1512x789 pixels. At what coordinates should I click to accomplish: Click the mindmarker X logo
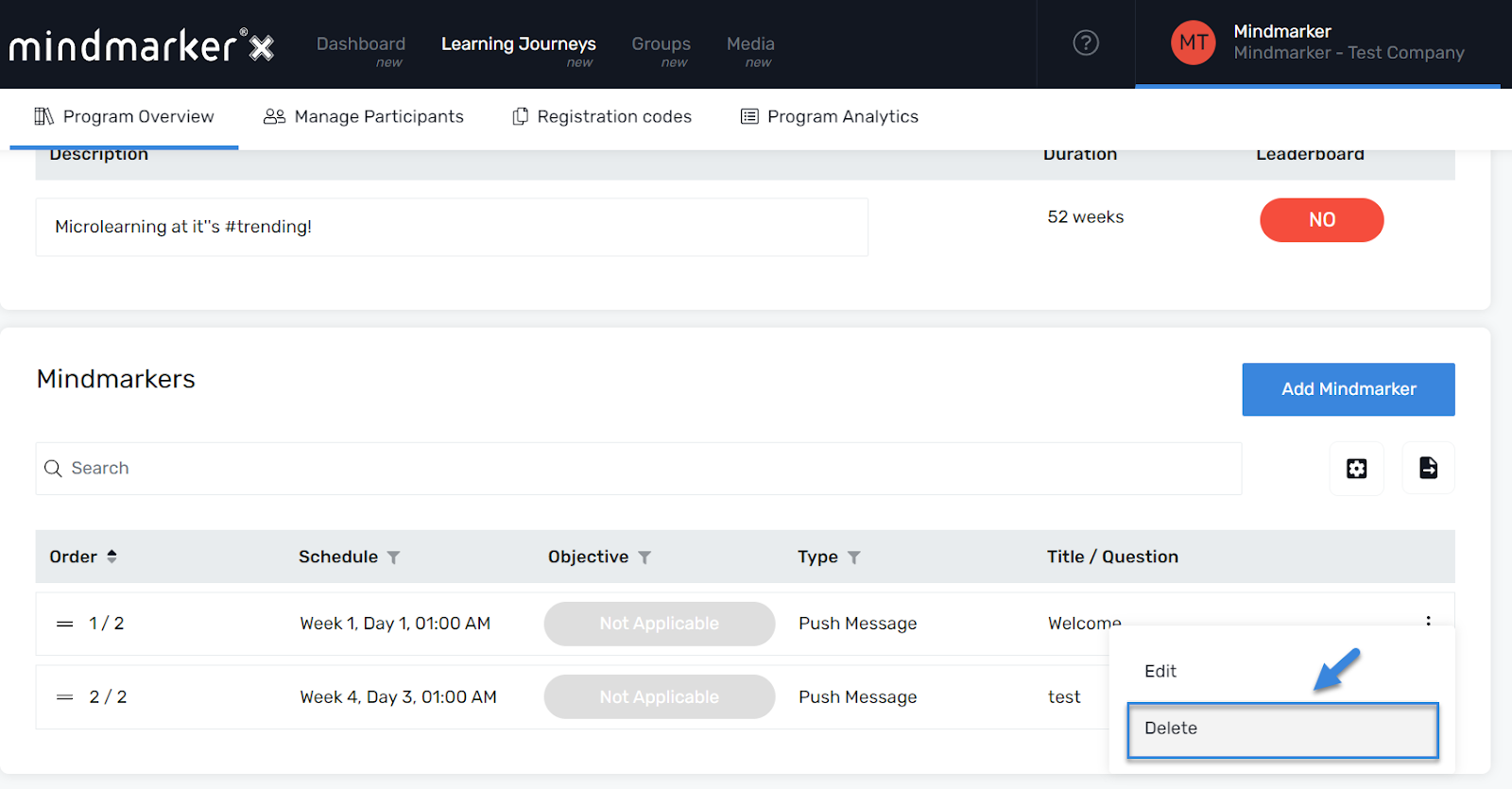[142, 45]
